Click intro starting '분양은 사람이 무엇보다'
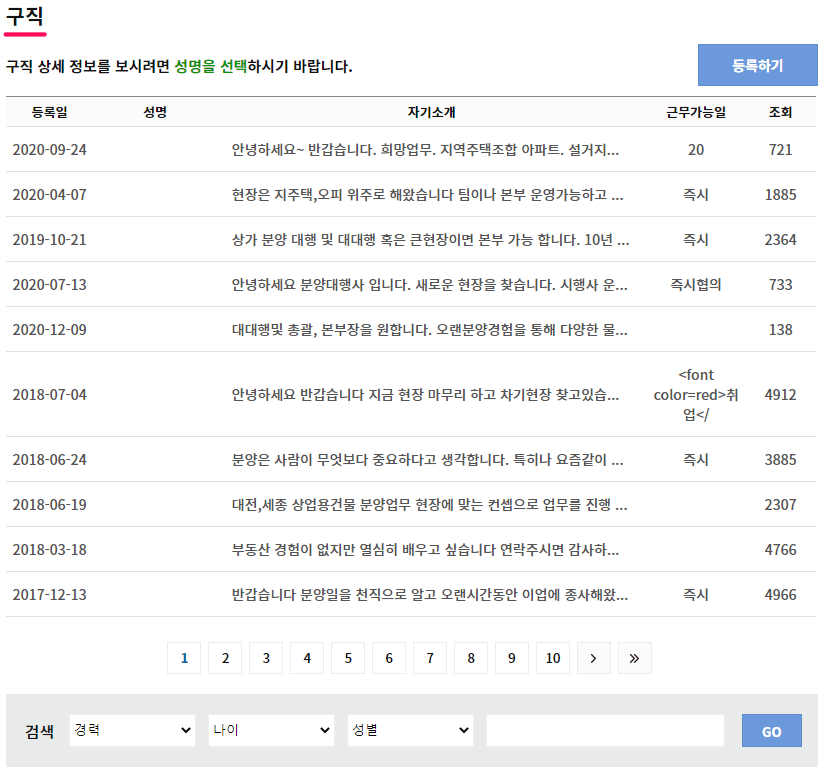 coord(427,460)
